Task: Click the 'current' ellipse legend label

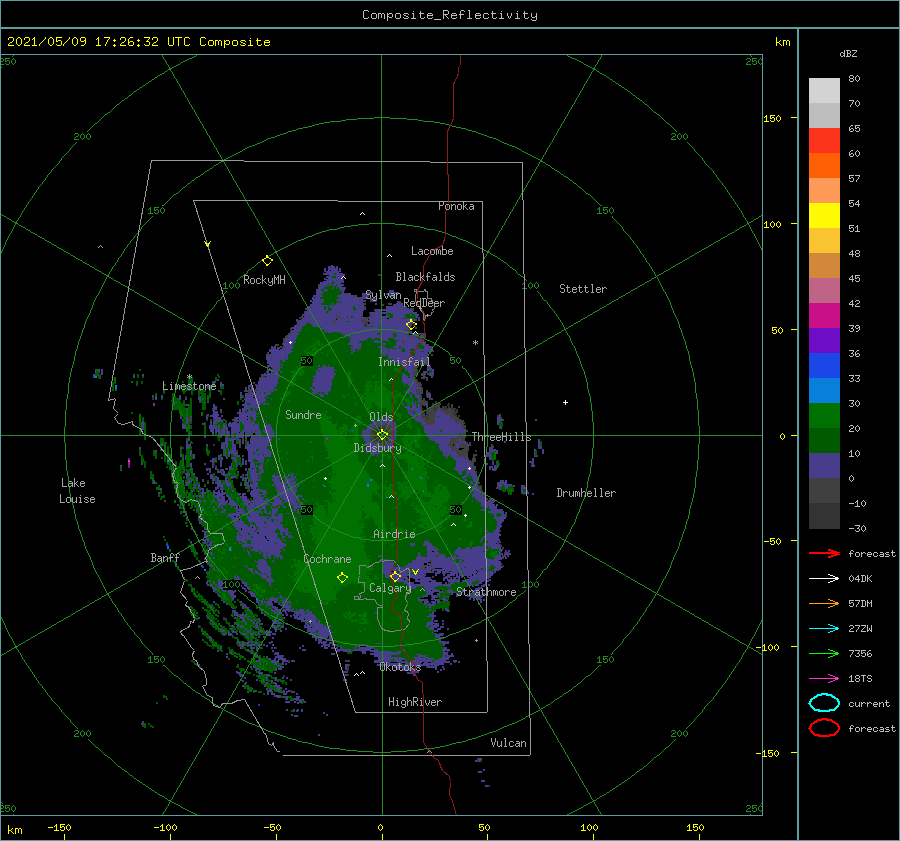Action: click(x=869, y=703)
